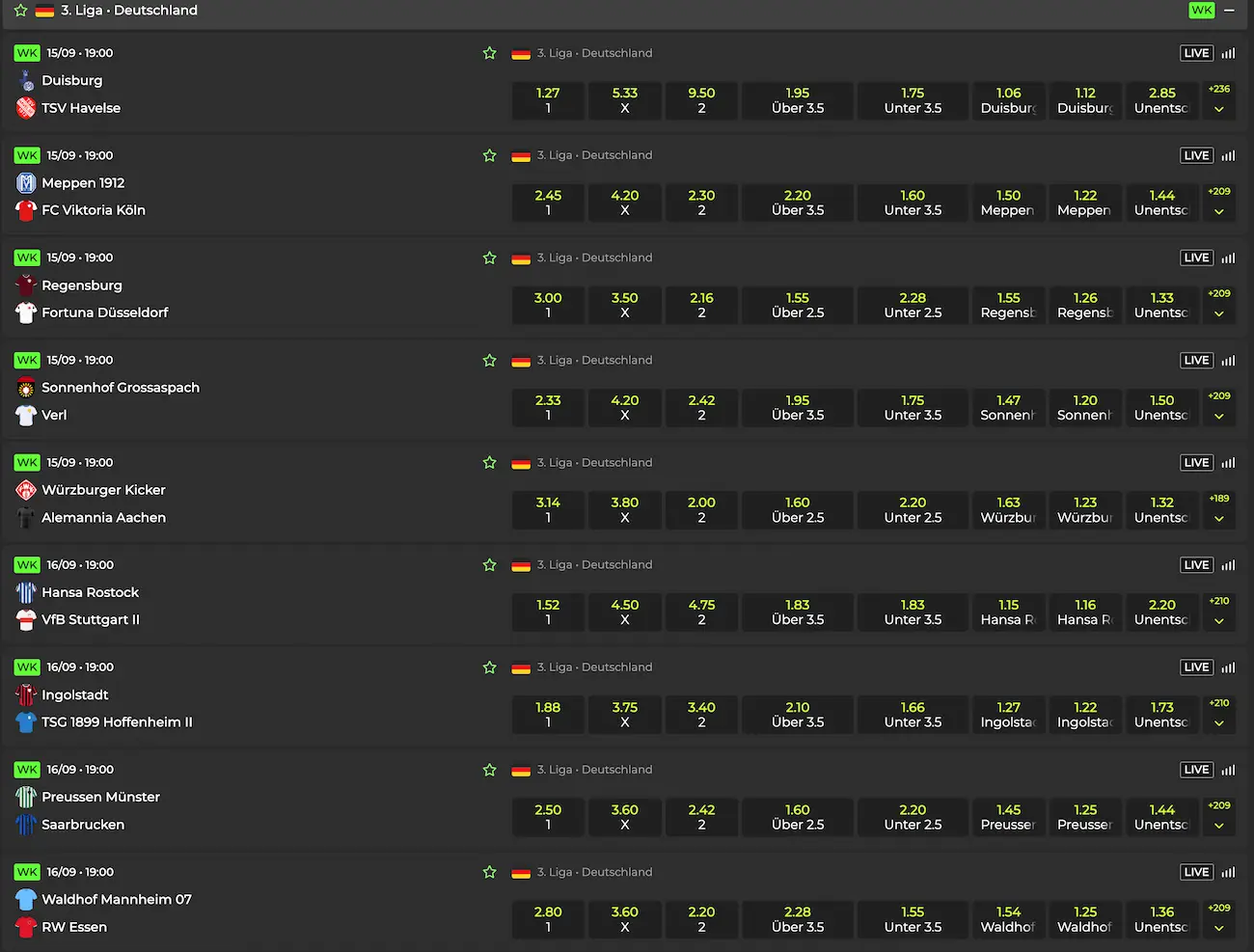
Task: Click the Würzburger Kicker team crest
Action: click(x=26, y=490)
